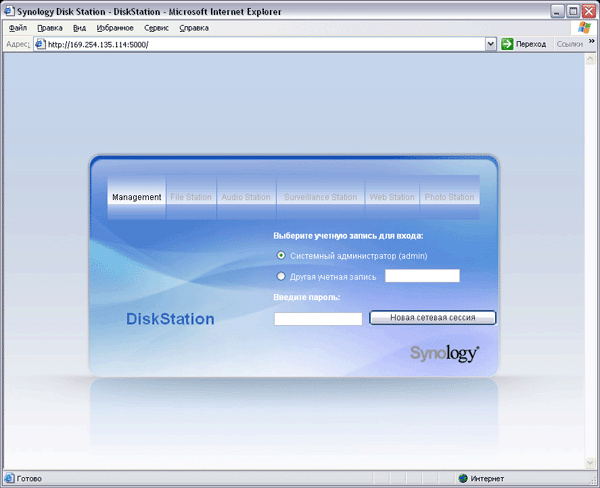600x488 pixels.
Task: Click the Internet Explorer title bar icon
Action: pos(9,11)
